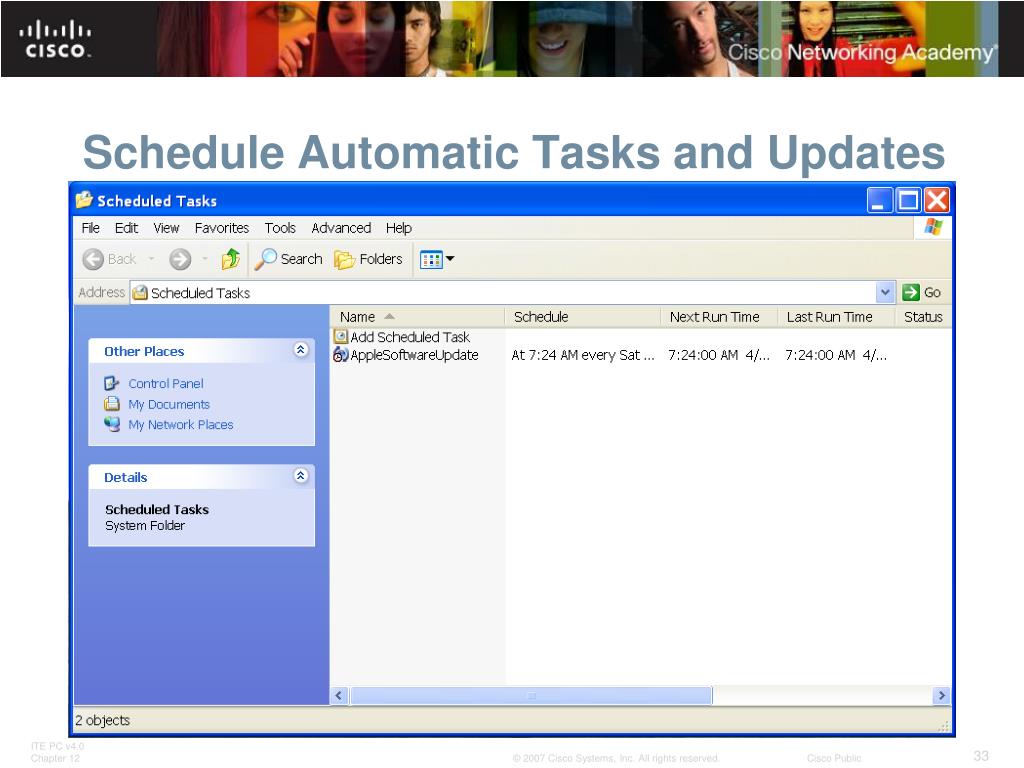Click the scroll right arrow
1024x768 pixels.
[x=941, y=695]
